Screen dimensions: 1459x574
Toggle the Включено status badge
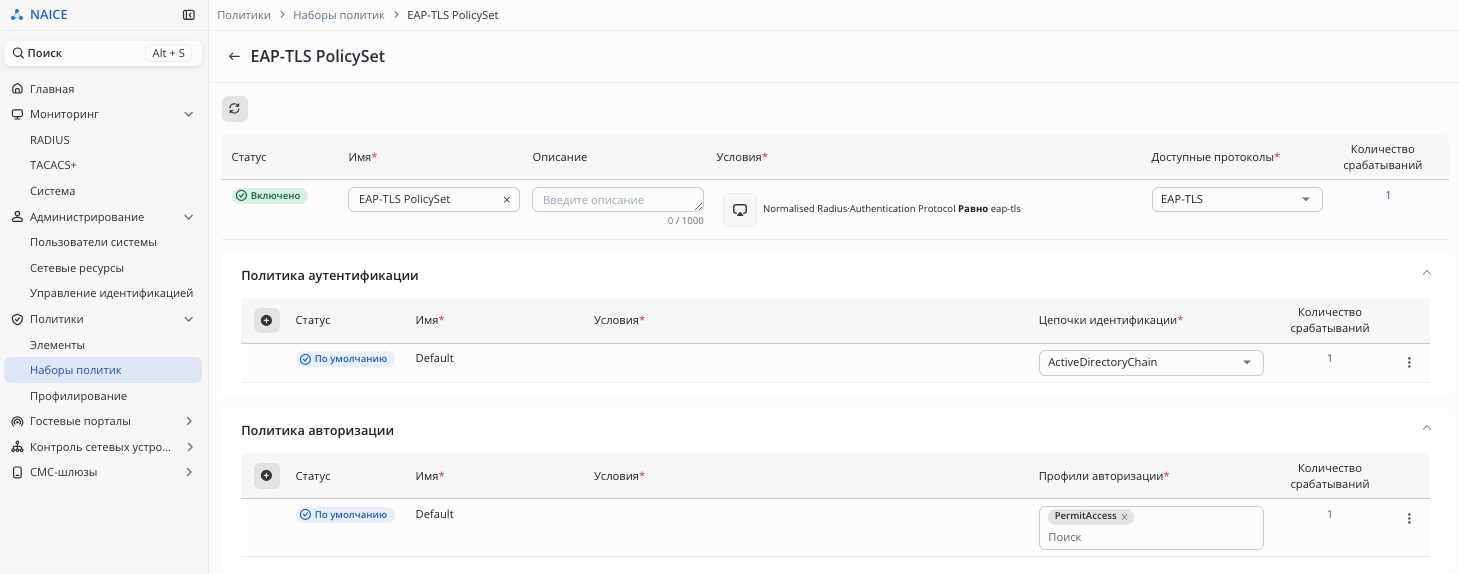click(270, 196)
